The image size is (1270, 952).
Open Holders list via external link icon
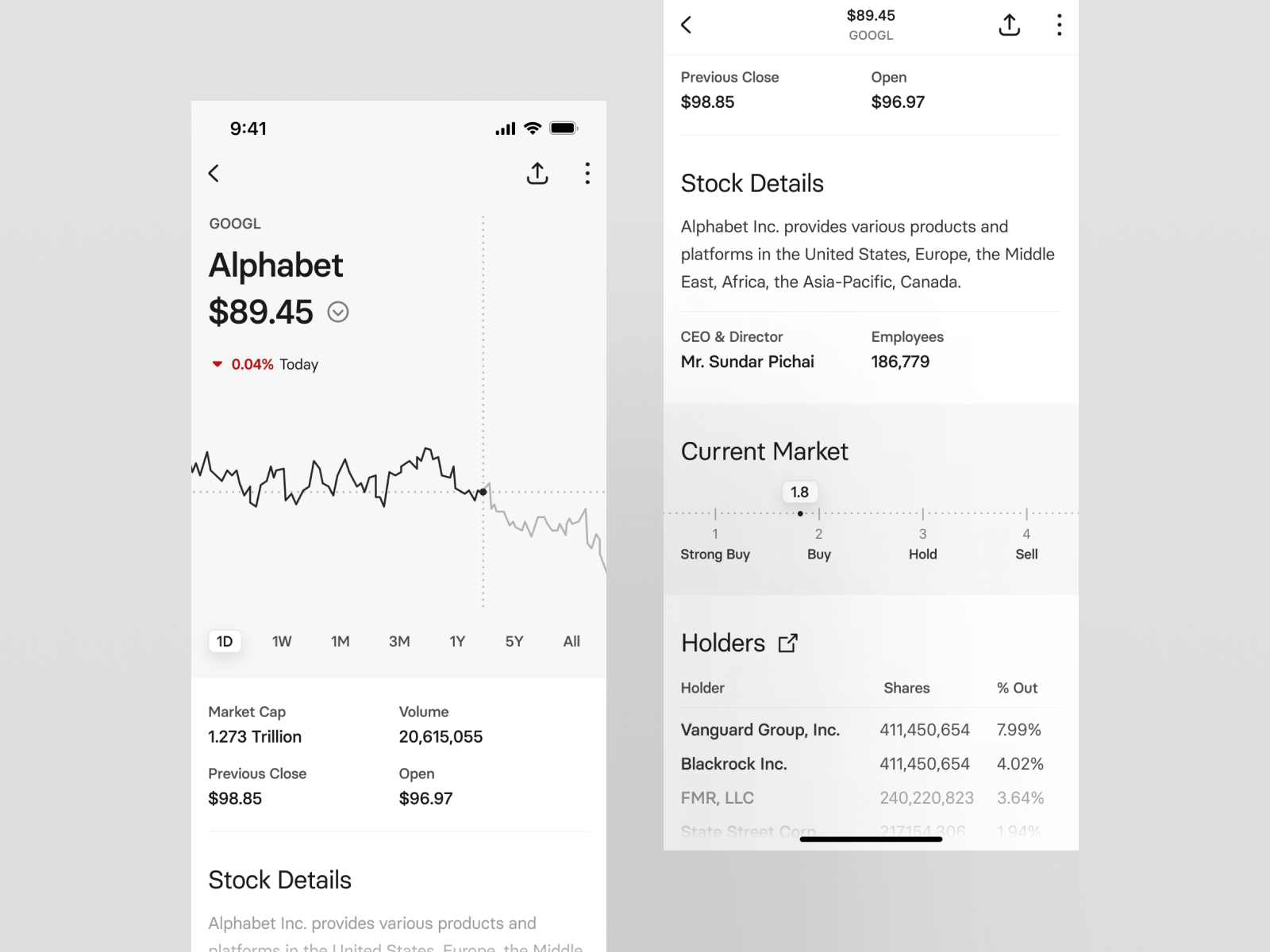788,643
